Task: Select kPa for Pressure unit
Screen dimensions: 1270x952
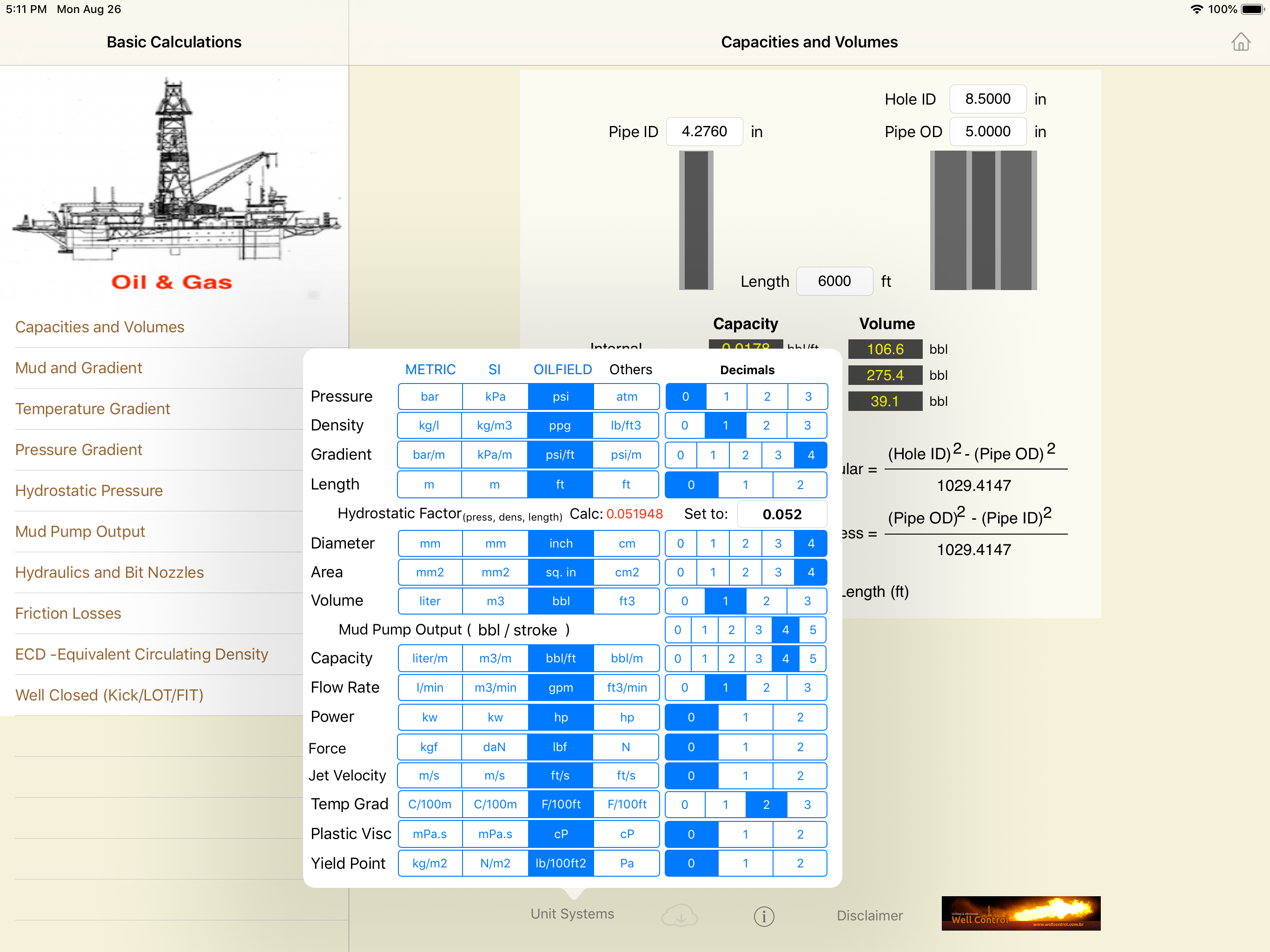Action: 495,397
